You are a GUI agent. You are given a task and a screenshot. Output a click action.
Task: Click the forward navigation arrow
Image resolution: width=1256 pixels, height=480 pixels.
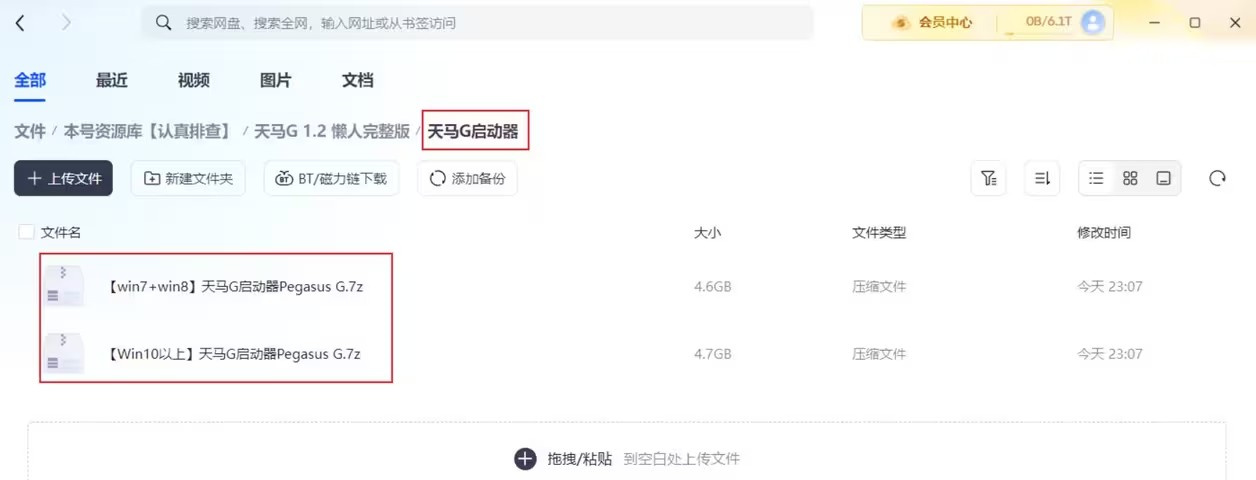66,22
